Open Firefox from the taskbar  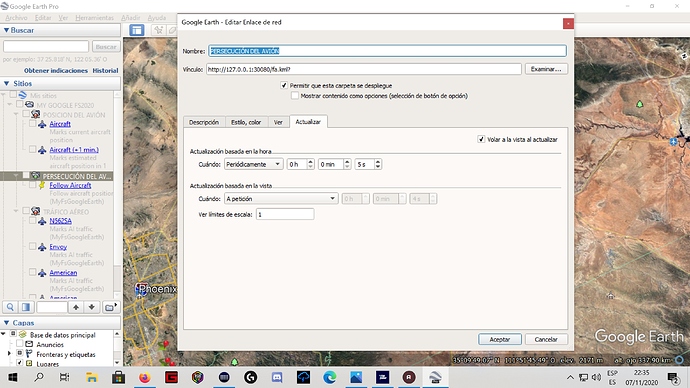click(144, 377)
